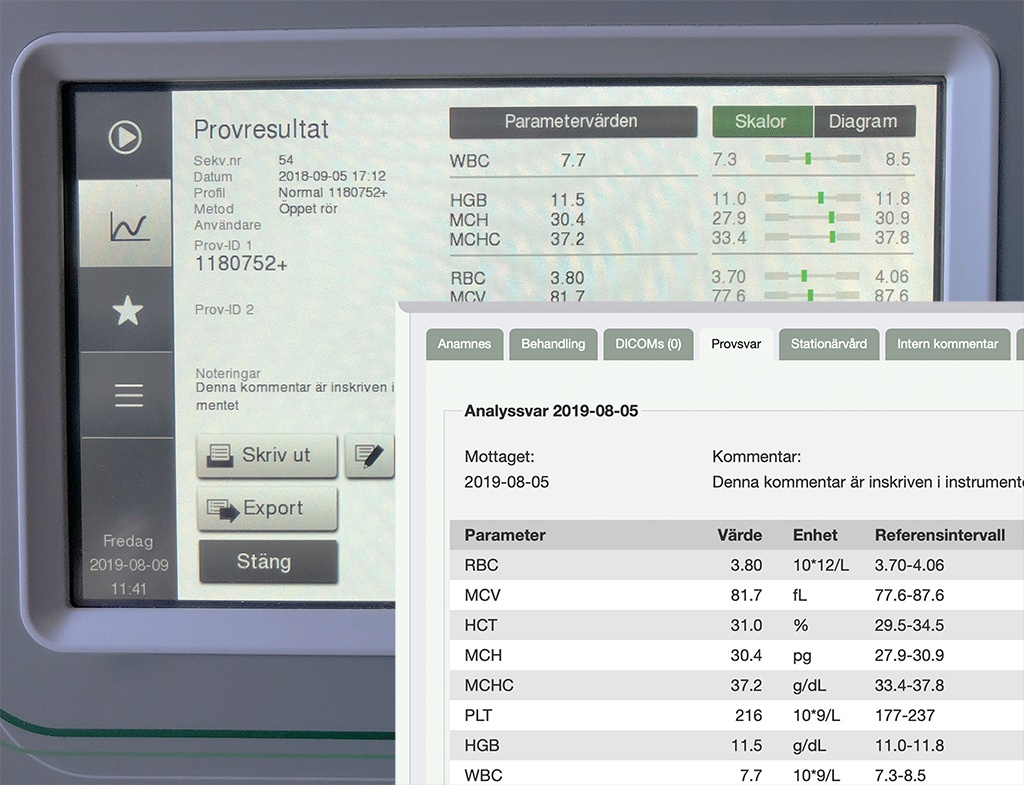The height and width of the screenshot is (785, 1024).
Task: Open the Stationärvård tab
Action: (829, 344)
